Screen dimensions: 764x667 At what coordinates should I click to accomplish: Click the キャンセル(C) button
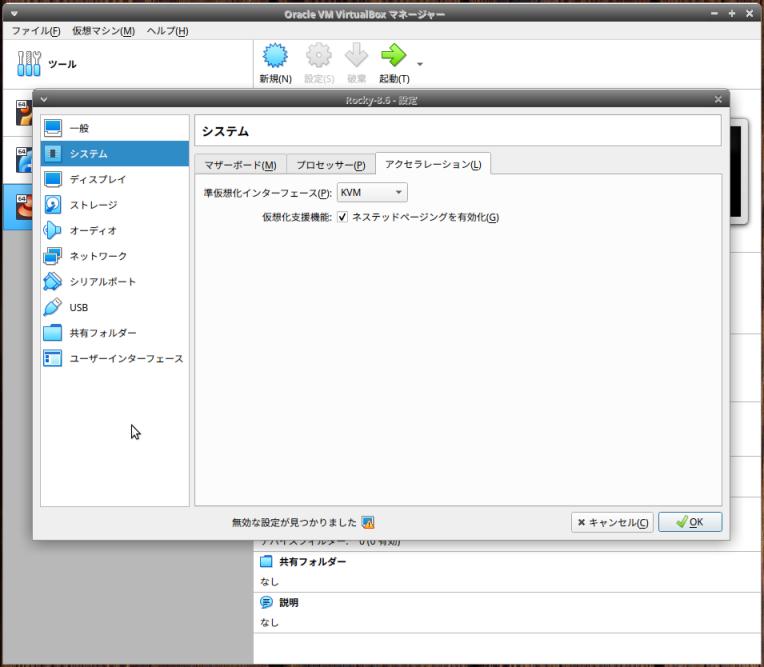click(612, 523)
